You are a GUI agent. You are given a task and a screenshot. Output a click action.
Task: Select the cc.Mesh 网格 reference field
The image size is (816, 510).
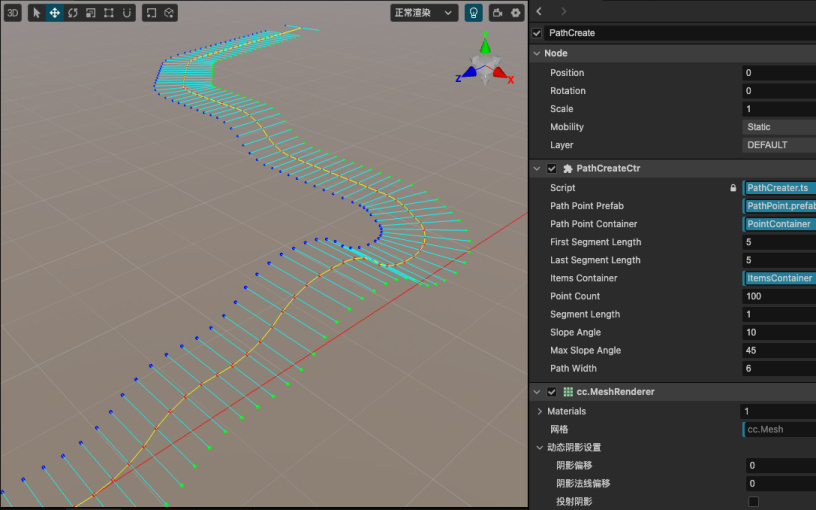tap(779, 429)
